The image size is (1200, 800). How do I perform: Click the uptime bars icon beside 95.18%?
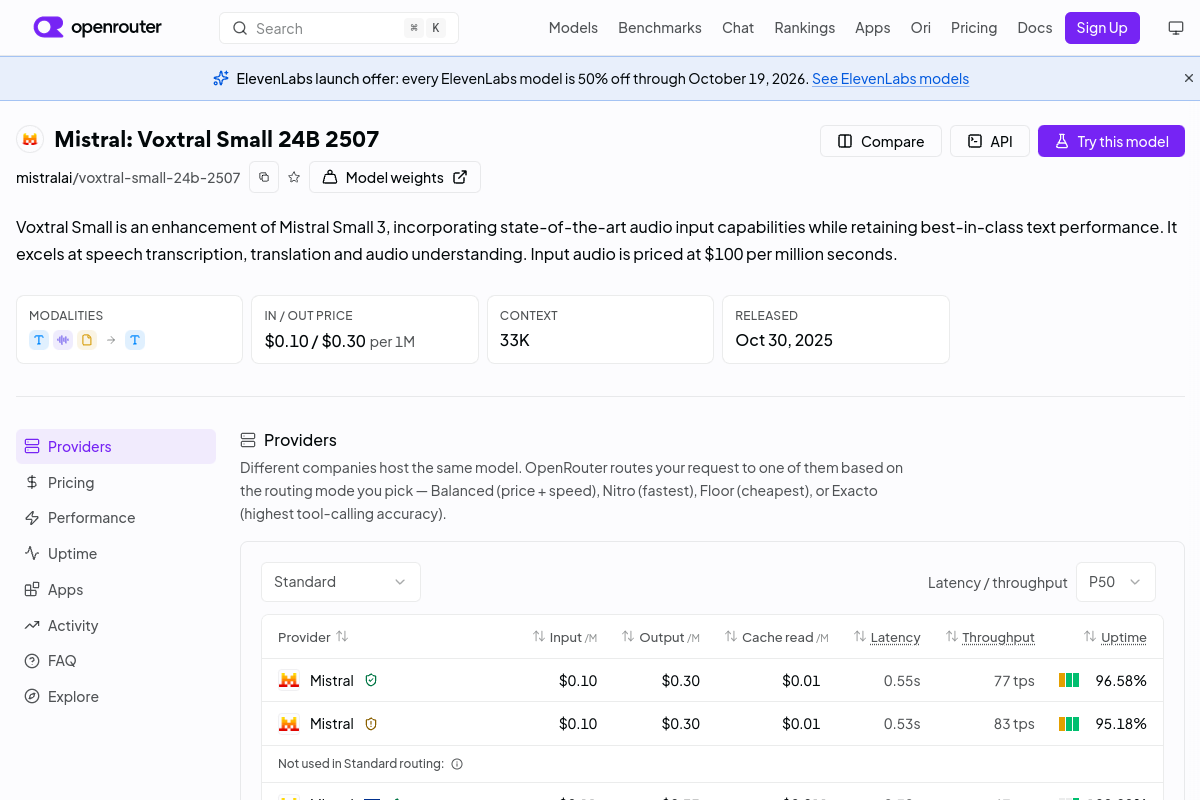coord(1069,723)
